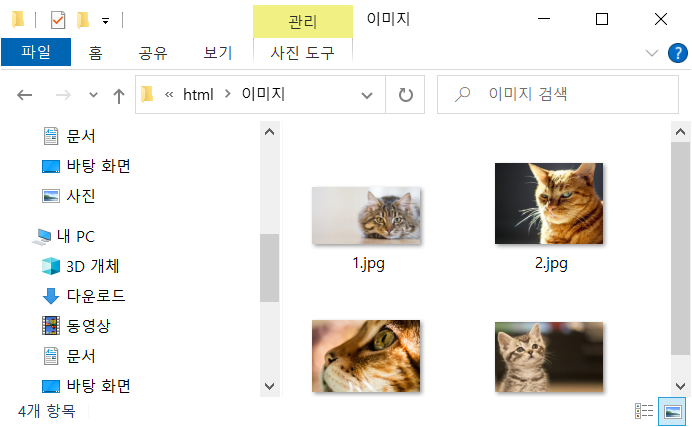Select the cat eye close-up thumbnail
Image resolution: width=692 pixels, height=427 pixels.
[366, 356]
